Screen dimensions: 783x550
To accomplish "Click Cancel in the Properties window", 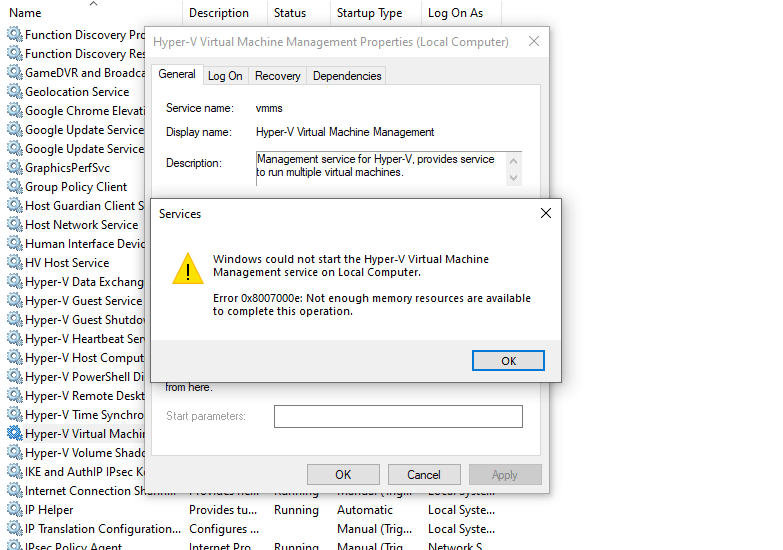I will pyautogui.click(x=424, y=475).
